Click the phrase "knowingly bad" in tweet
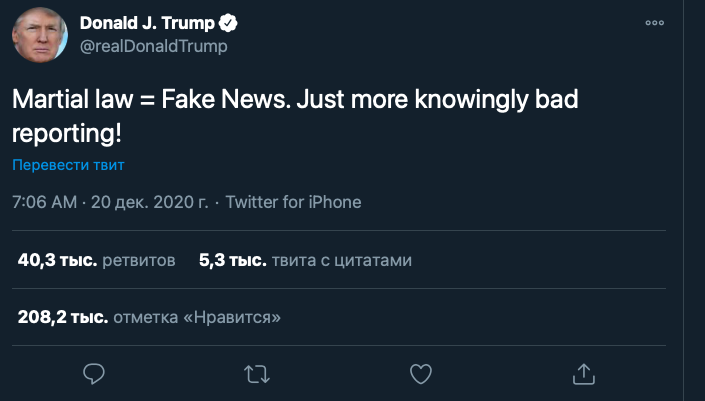 click(495, 102)
